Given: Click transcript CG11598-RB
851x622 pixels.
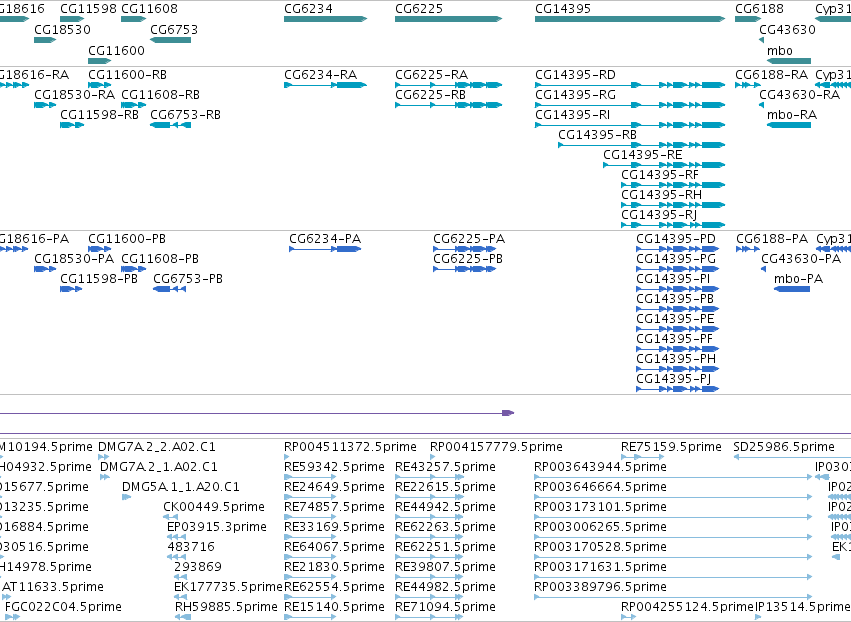Looking at the screenshot, I should pos(72,125).
